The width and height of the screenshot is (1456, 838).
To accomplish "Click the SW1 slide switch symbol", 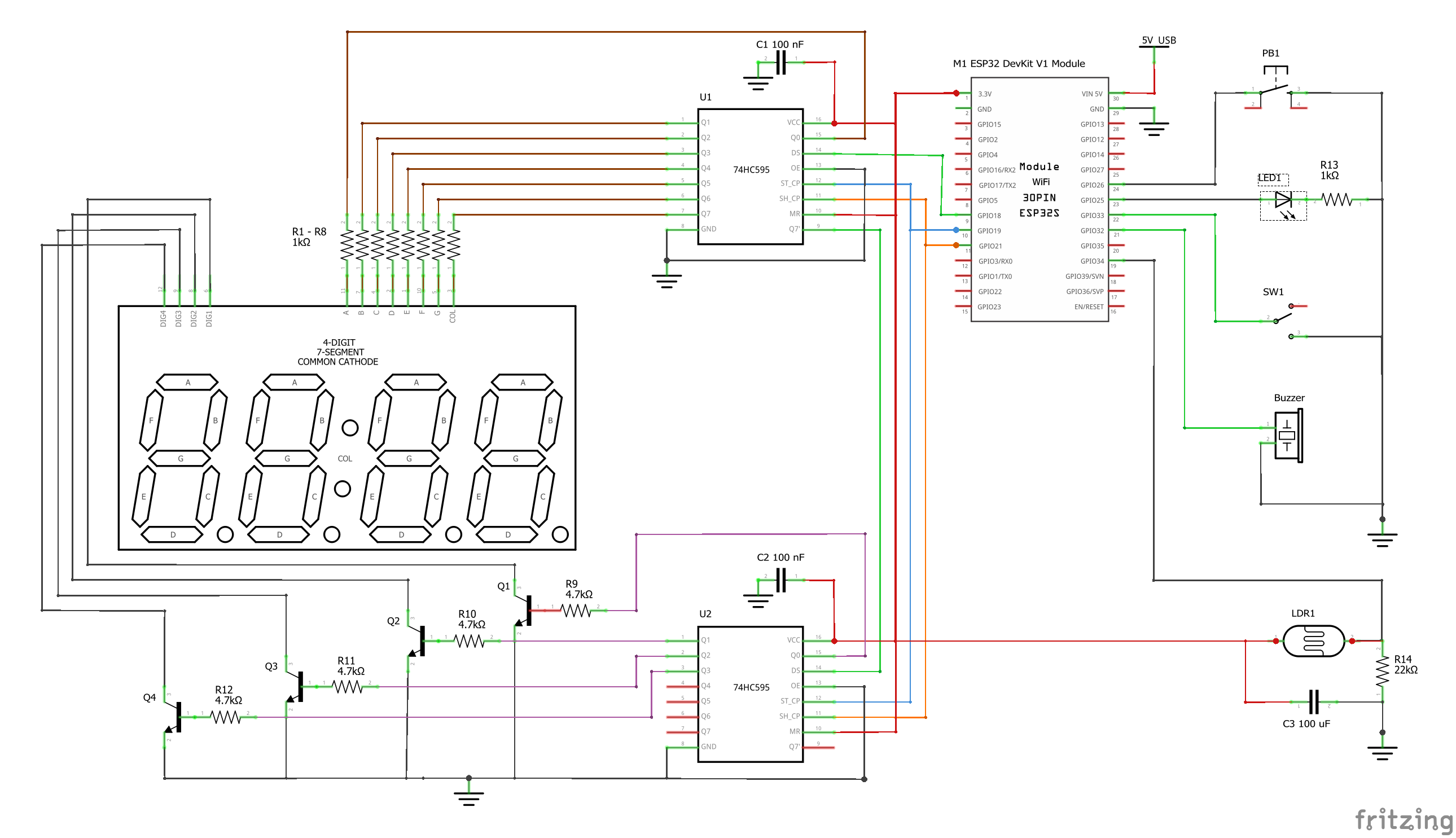I will (1284, 321).
